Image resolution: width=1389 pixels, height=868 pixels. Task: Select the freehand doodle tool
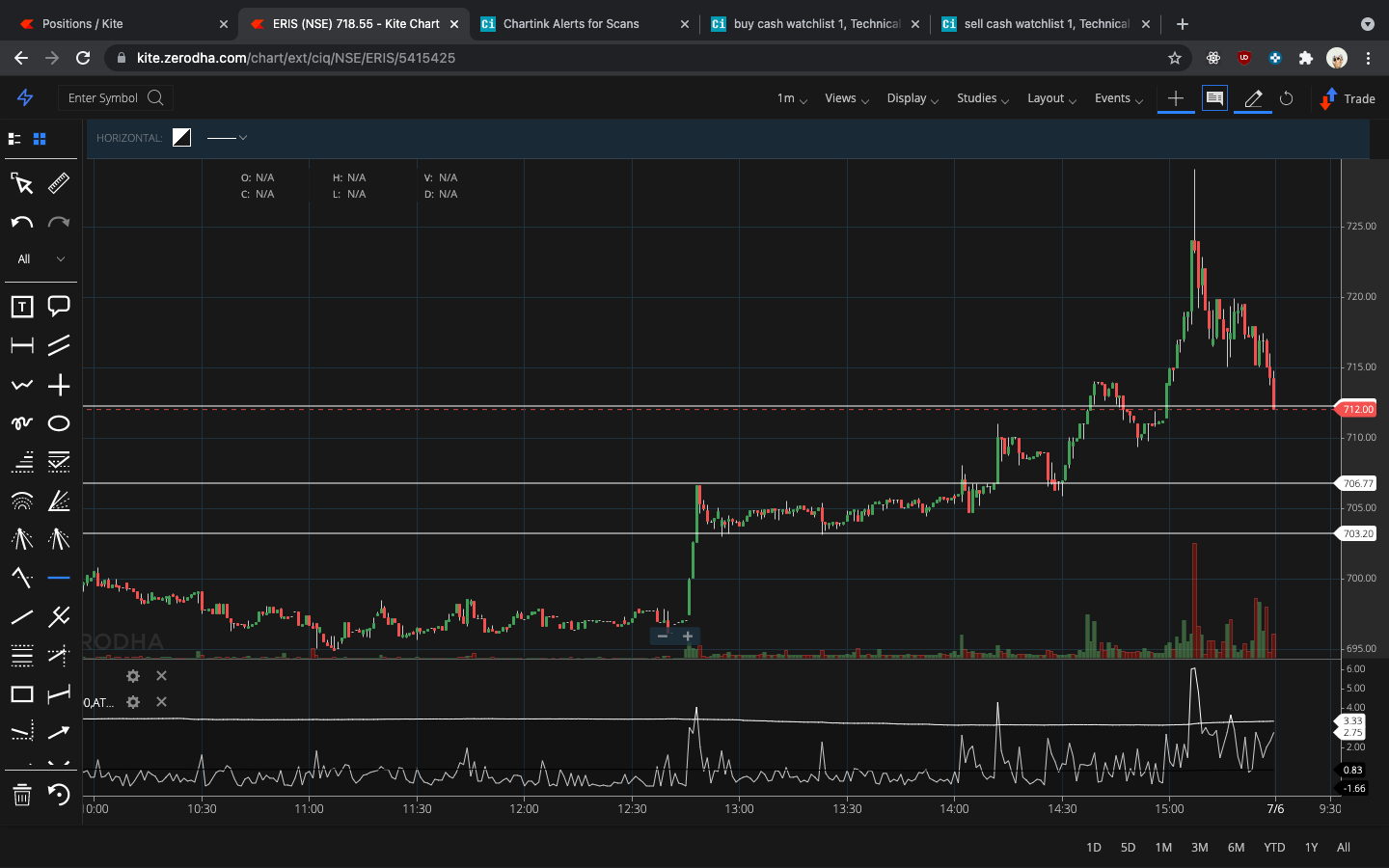click(21, 423)
